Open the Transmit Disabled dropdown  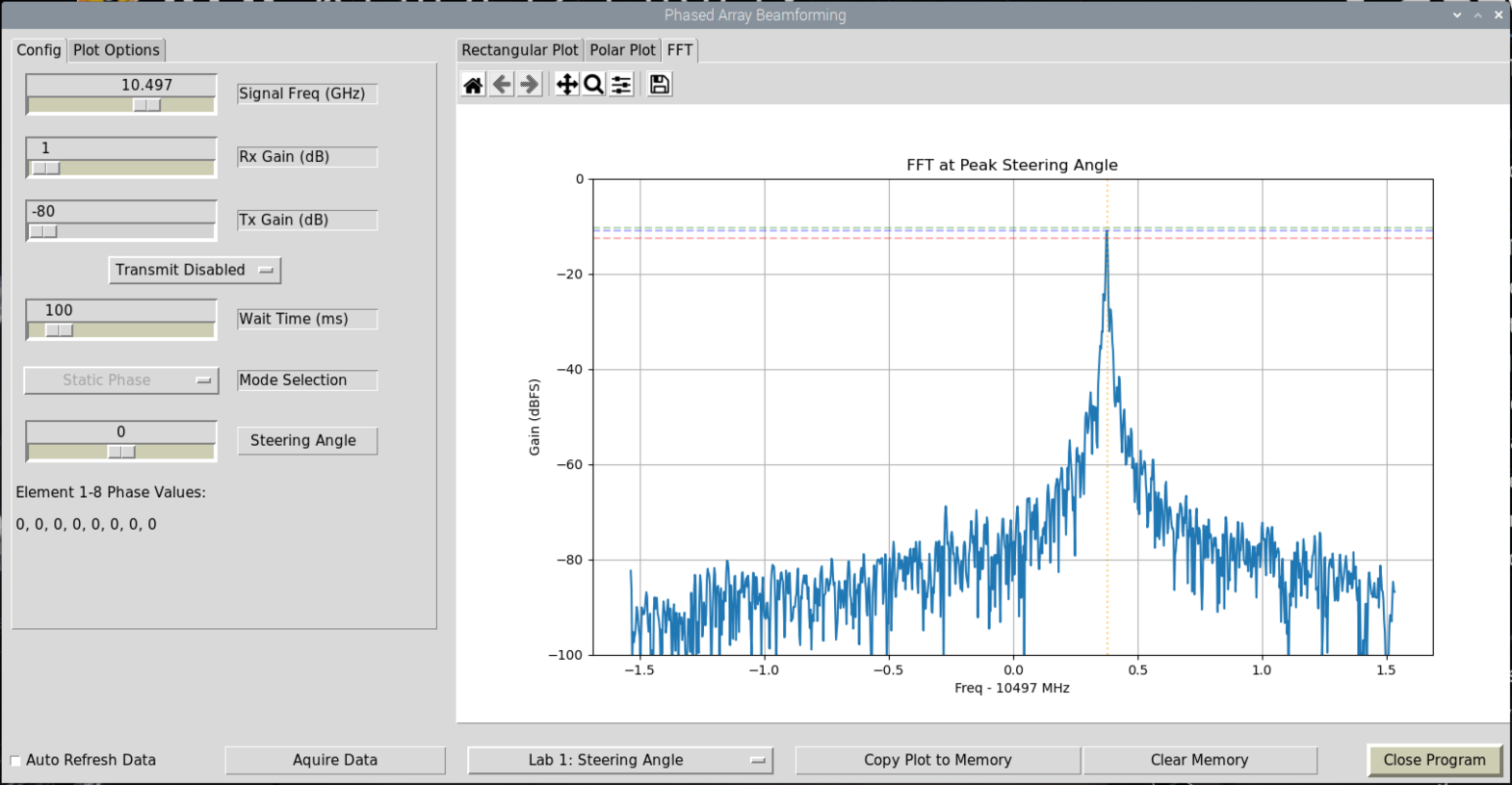[x=195, y=271]
